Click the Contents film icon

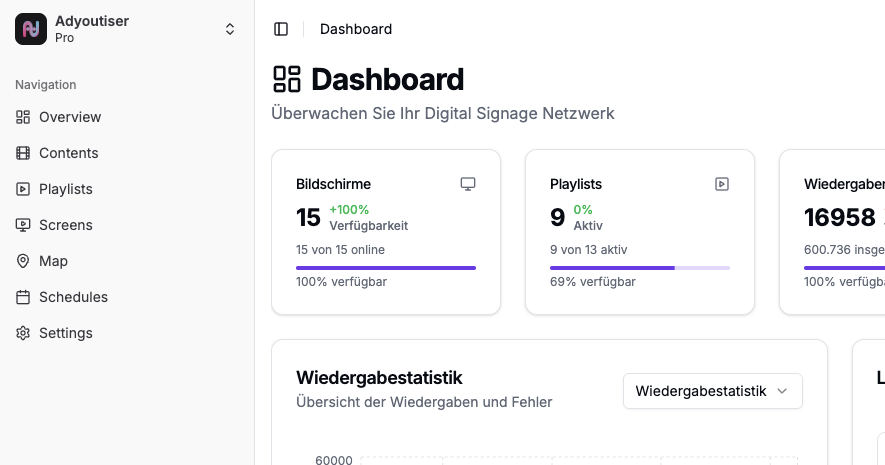pos(23,153)
